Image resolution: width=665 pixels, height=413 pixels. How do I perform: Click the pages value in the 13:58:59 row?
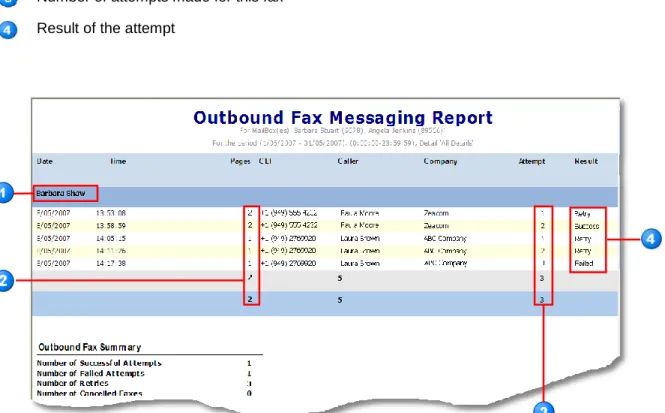tap(250, 225)
